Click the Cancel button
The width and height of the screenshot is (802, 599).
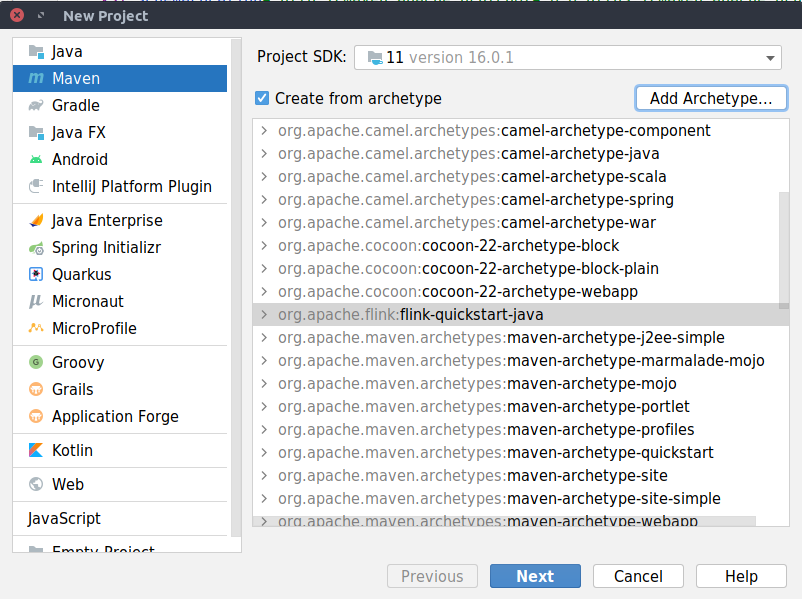[638, 576]
